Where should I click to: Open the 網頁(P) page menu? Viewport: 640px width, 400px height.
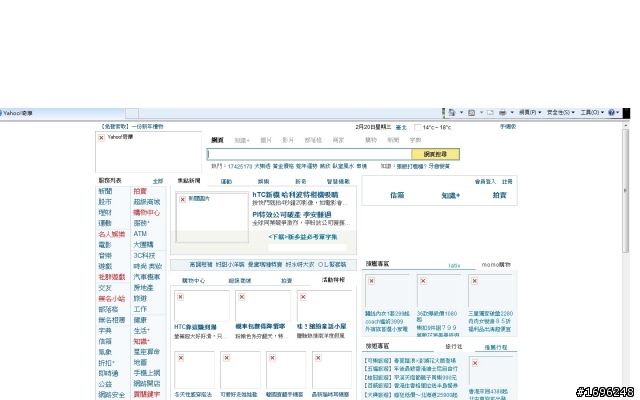tap(530, 112)
